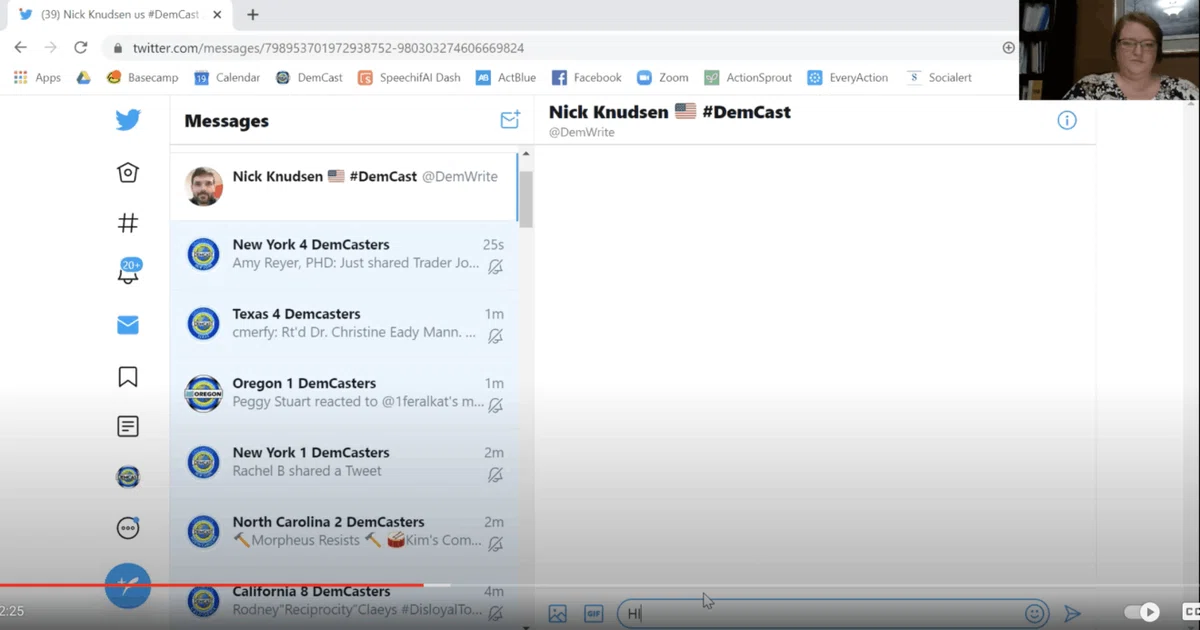Add a GIF to the message
This screenshot has height=630, width=1200.
(593, 614)
